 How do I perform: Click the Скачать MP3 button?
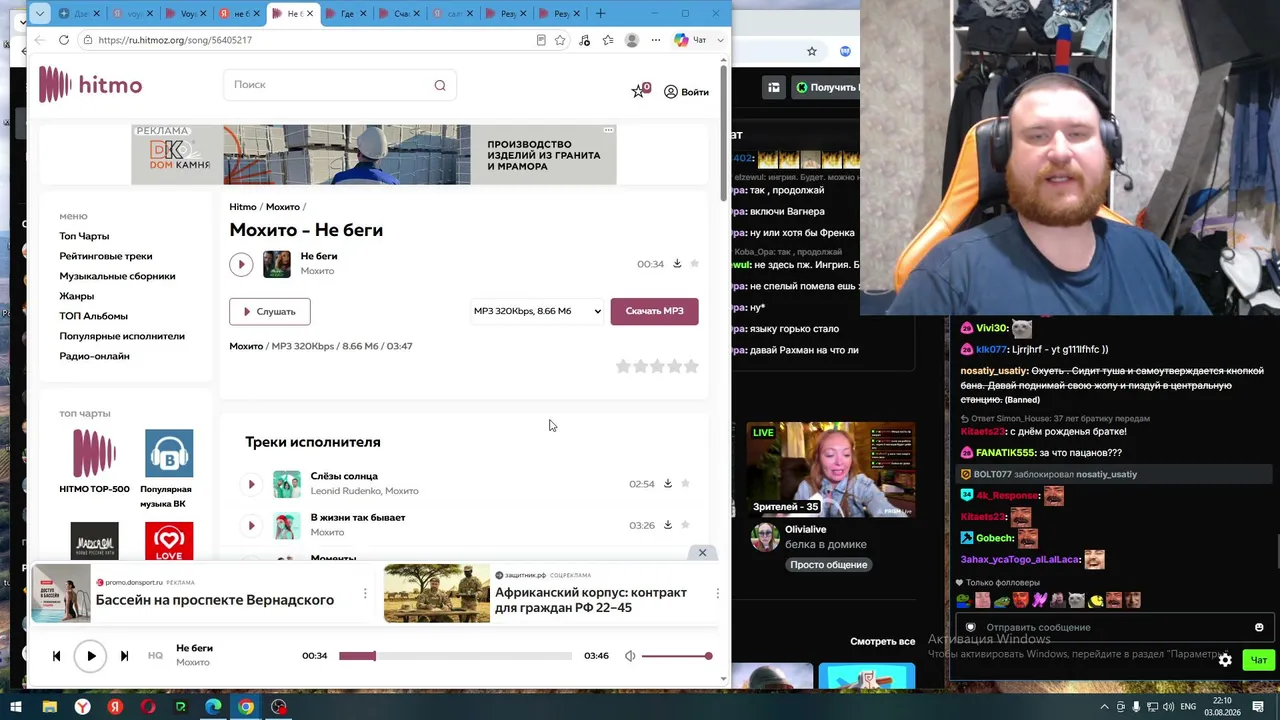click(x=655, y=311)
